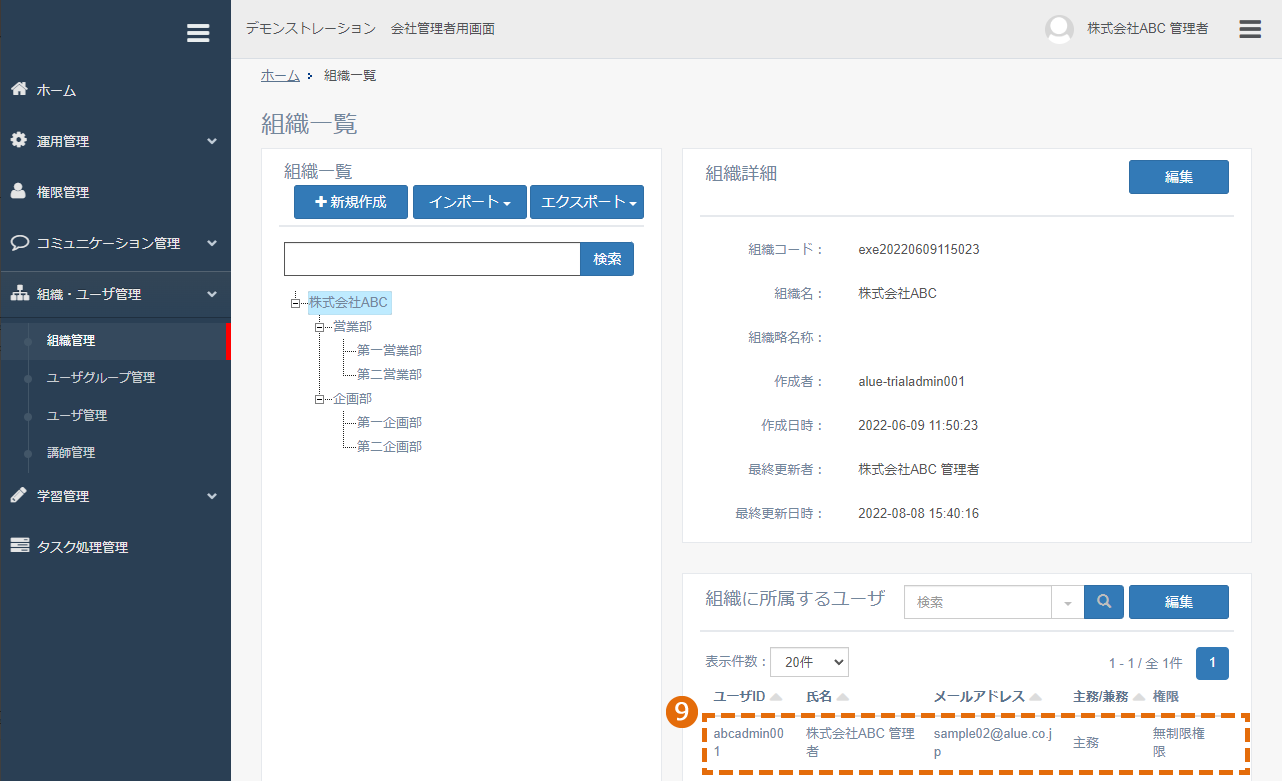Sort by メールアドレス column arrow
This screenshot has width=1282, height=781.
(1035, 697)
